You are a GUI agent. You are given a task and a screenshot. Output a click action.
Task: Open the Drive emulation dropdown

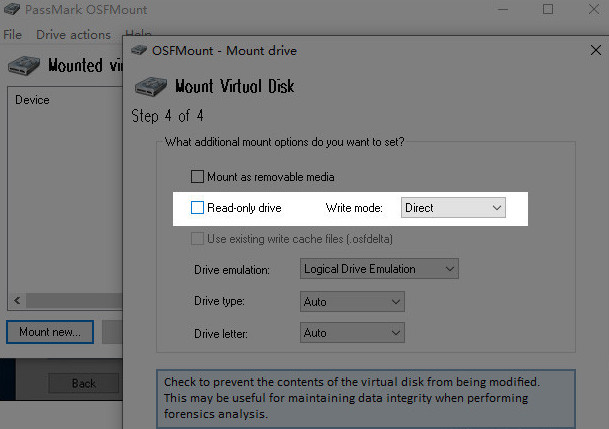379,269
